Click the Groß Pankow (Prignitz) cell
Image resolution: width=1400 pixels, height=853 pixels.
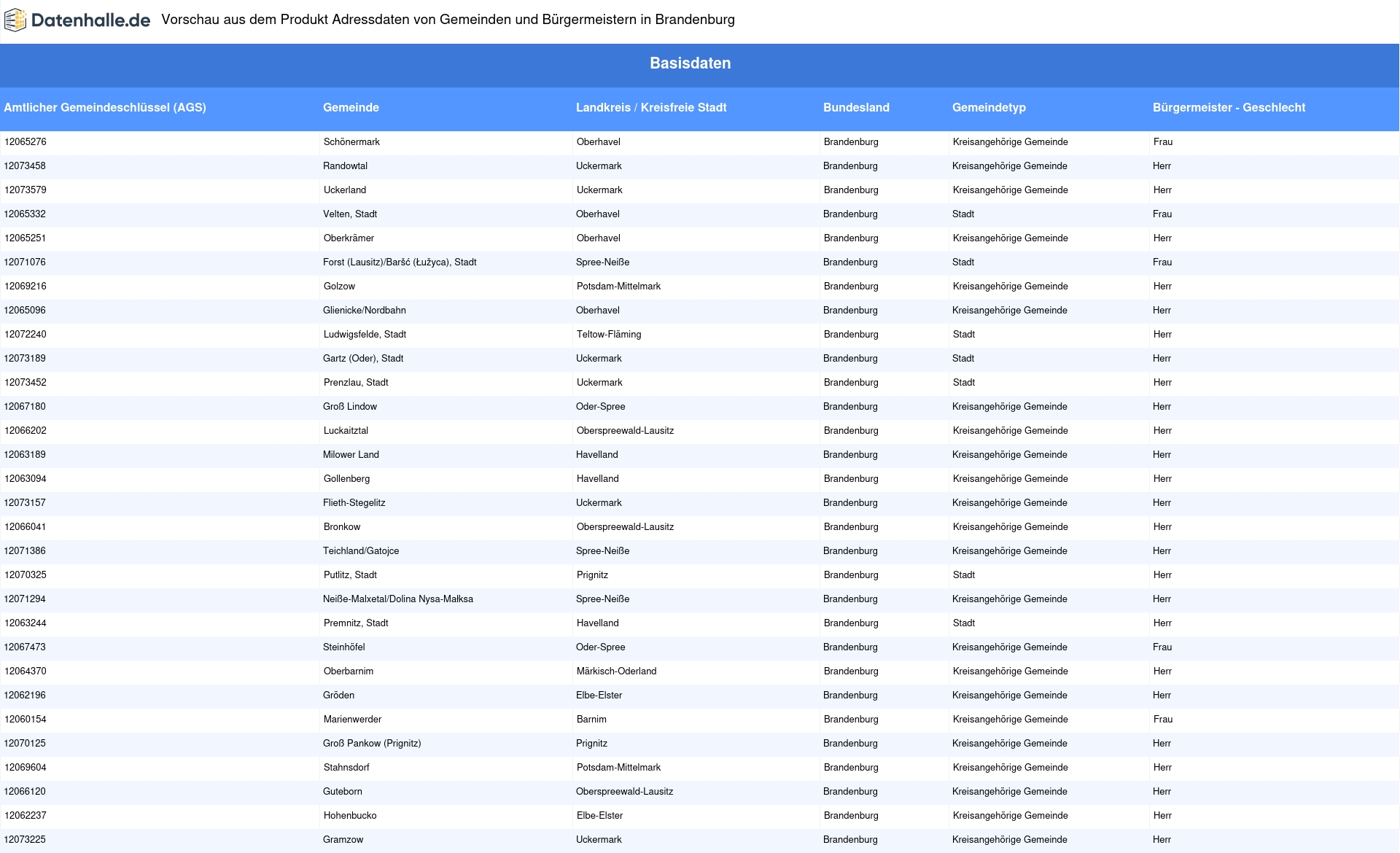click(372, 744)
